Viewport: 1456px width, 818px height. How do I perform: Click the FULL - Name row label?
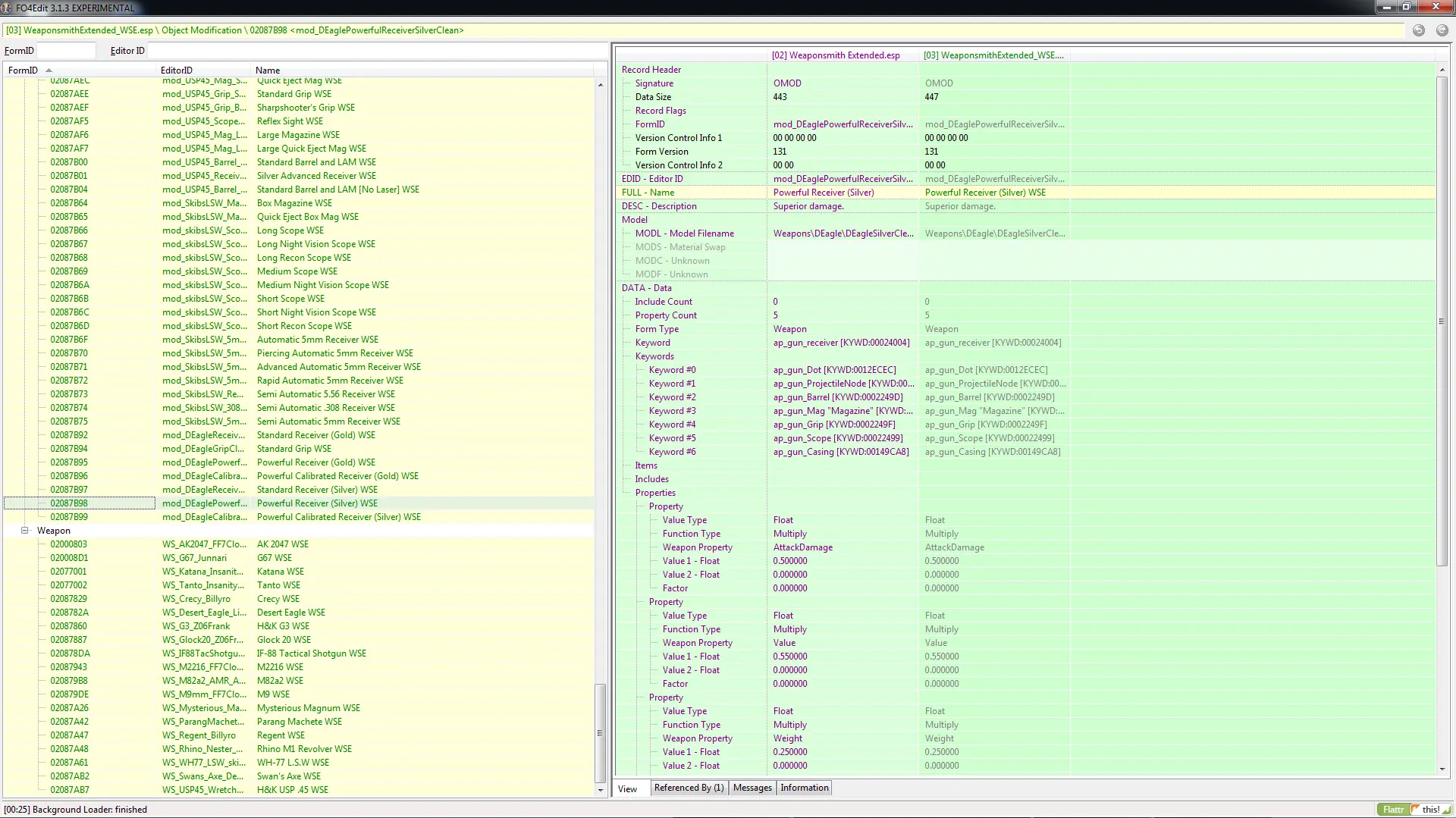(648, 193)
